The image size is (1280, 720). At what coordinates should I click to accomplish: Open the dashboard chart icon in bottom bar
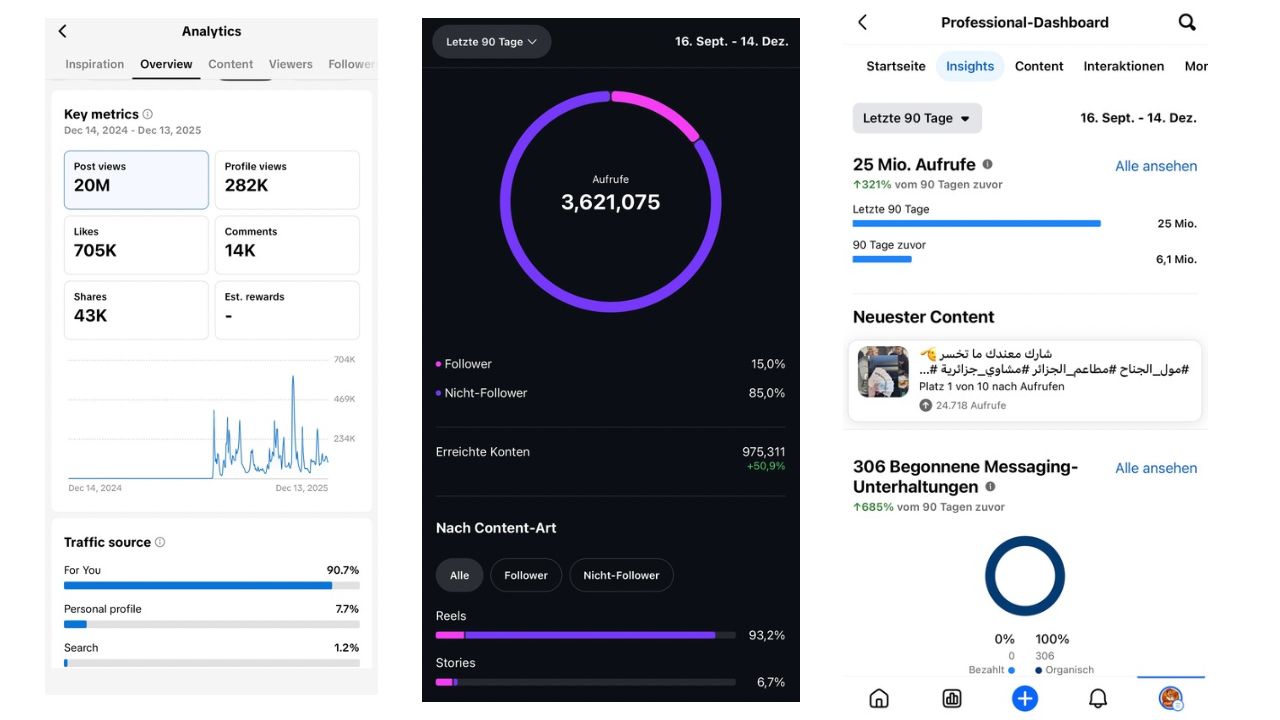pos(952,698)
